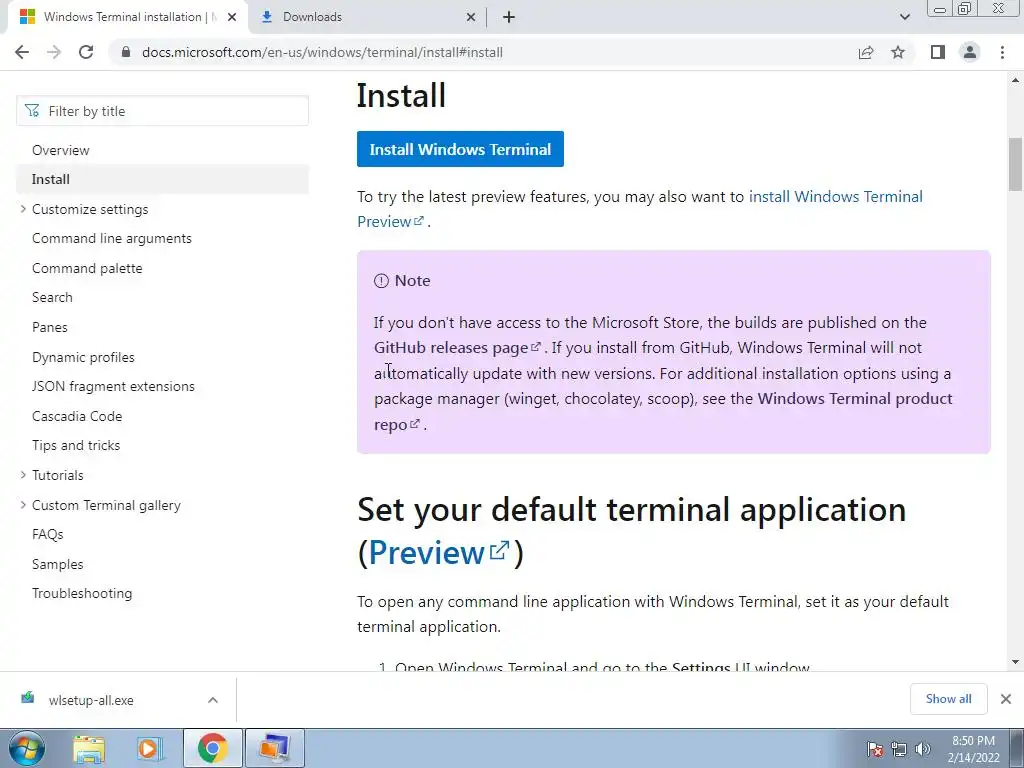Image resolution: width=1024 pixels, height=768 pixels.
Task: Open a new browser tab
Action: click(x=509, y=17)
